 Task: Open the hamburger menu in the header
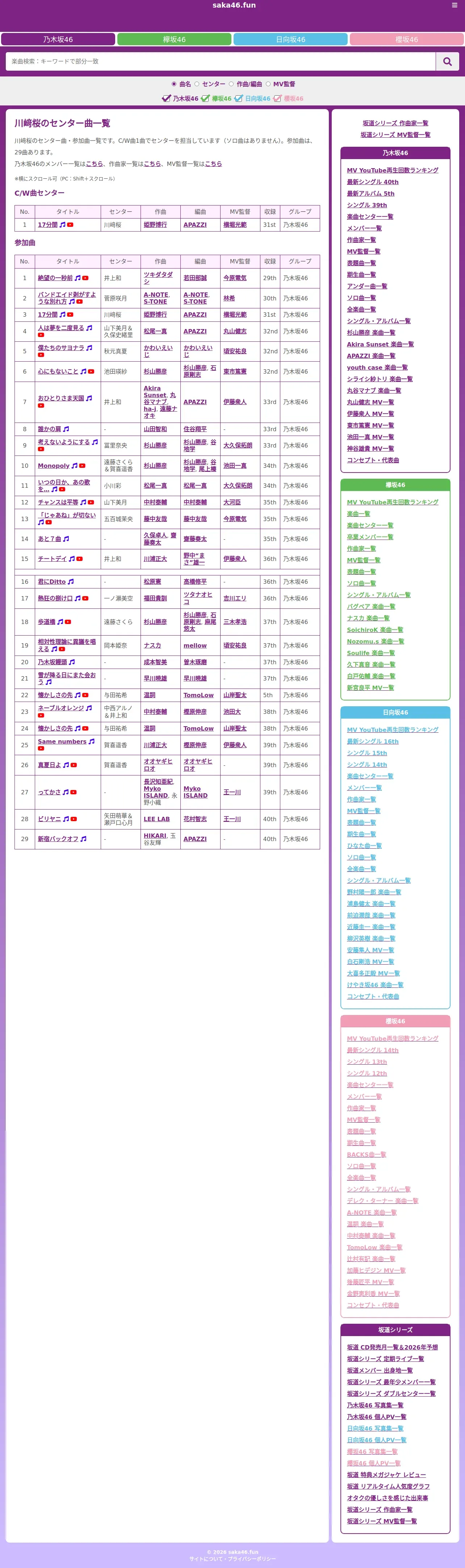point(454,5)
